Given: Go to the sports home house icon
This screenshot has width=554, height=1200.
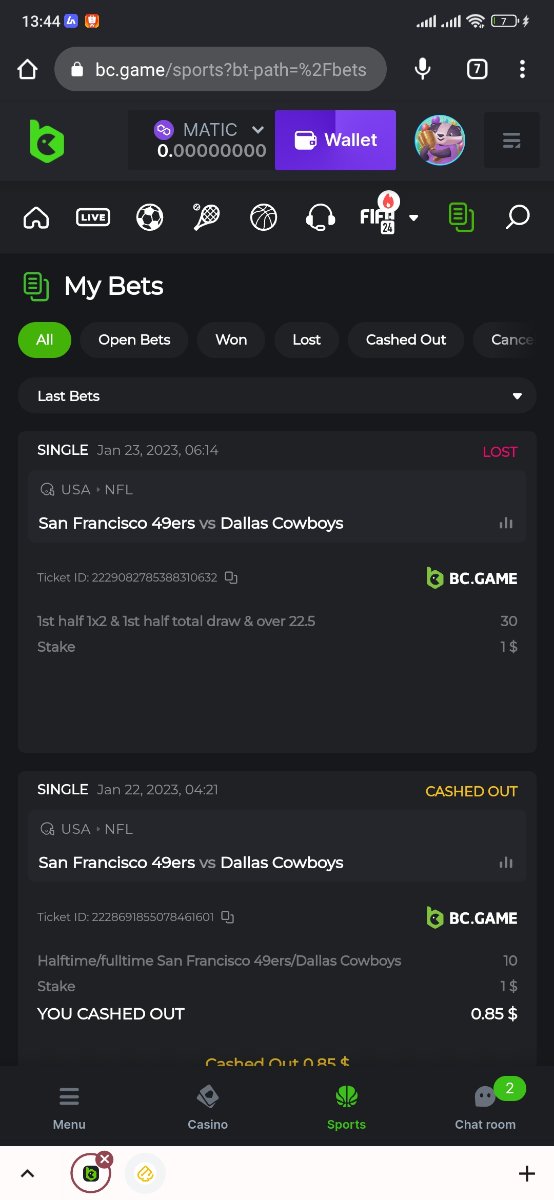Looking at the screenshot, I should click(x=36, y=217).
